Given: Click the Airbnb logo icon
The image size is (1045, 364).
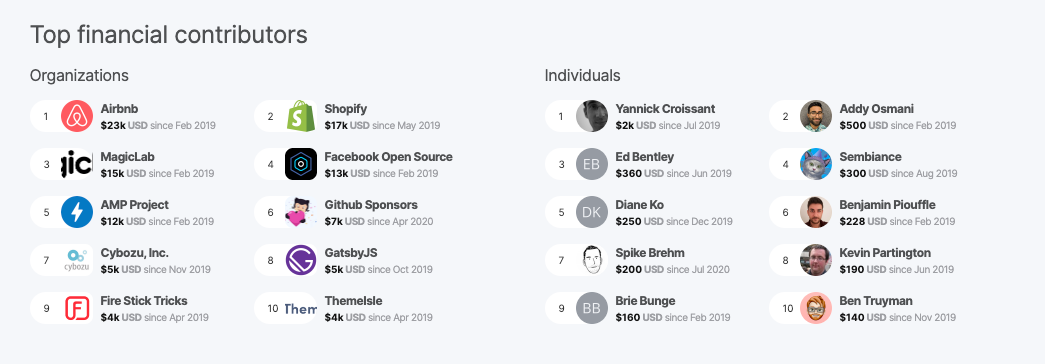Looking at the screenshot, I should [77, 116].
